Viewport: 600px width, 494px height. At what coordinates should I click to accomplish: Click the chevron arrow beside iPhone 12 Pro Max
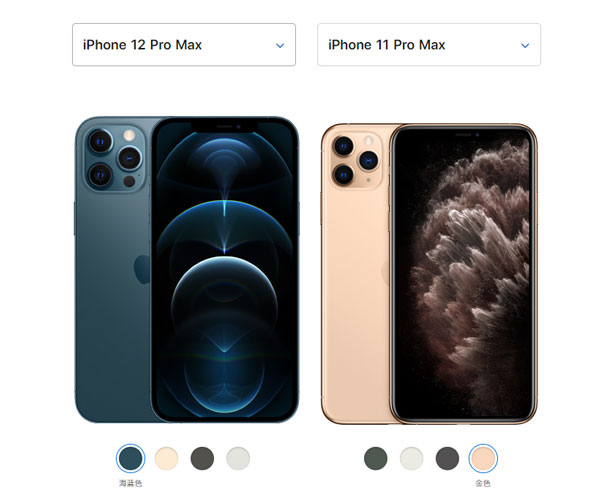tap(280, 46)
